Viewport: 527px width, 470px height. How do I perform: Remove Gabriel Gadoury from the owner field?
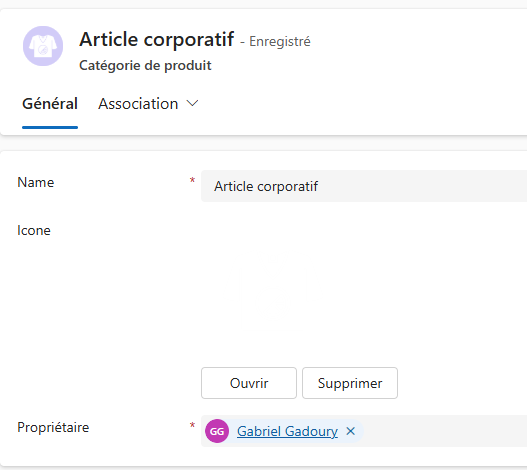[x=351, y=431]
